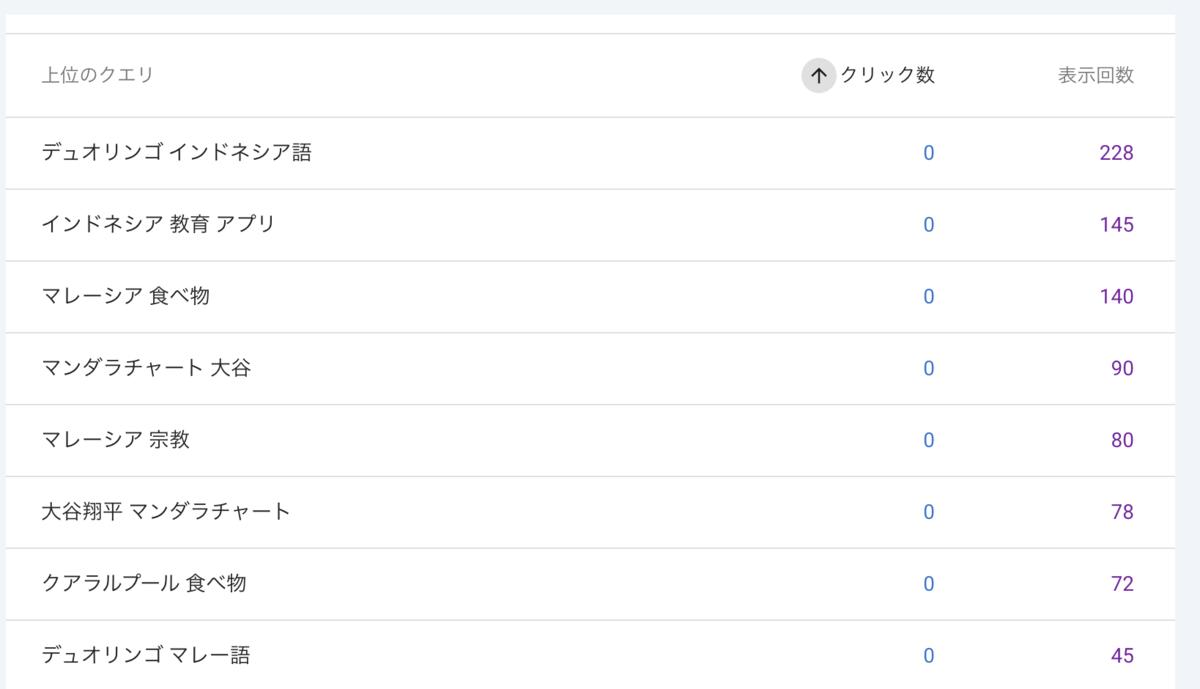This screenshot has width=1200, height=689.
Task: Click the sort arrow icon beside クリック数
Action: tap(819, 75)
